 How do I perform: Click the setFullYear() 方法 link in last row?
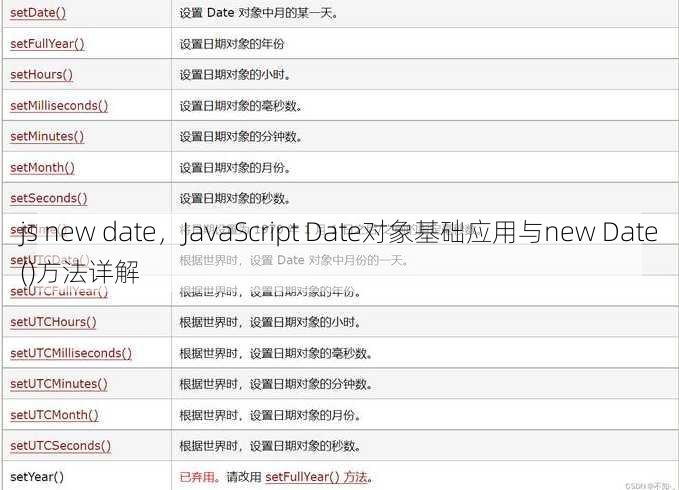tap(317, 477)
